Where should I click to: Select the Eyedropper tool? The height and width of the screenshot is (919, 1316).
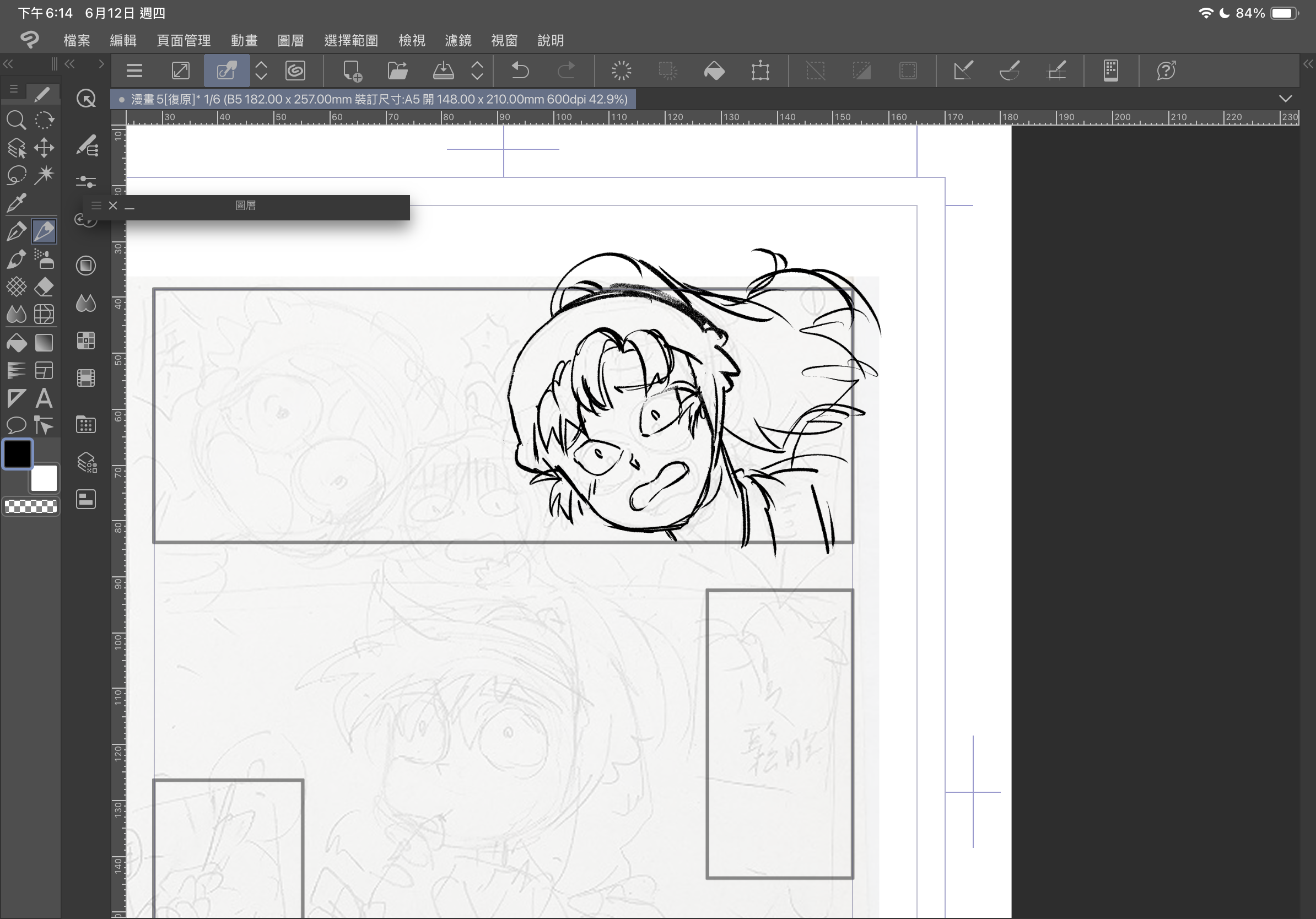16,203
